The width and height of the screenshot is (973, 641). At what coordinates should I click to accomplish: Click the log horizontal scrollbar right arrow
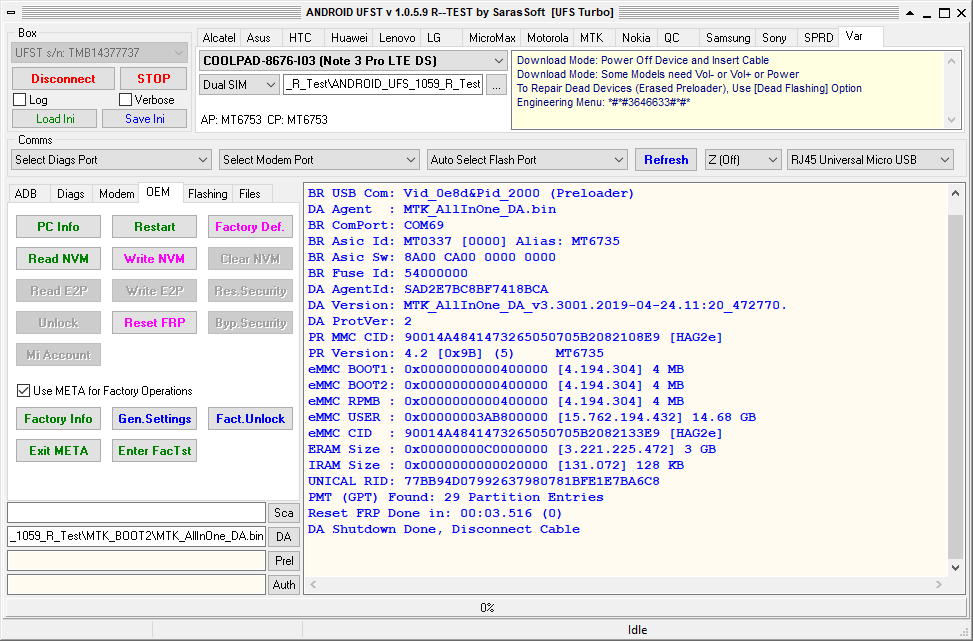click(x=939, y=585)
